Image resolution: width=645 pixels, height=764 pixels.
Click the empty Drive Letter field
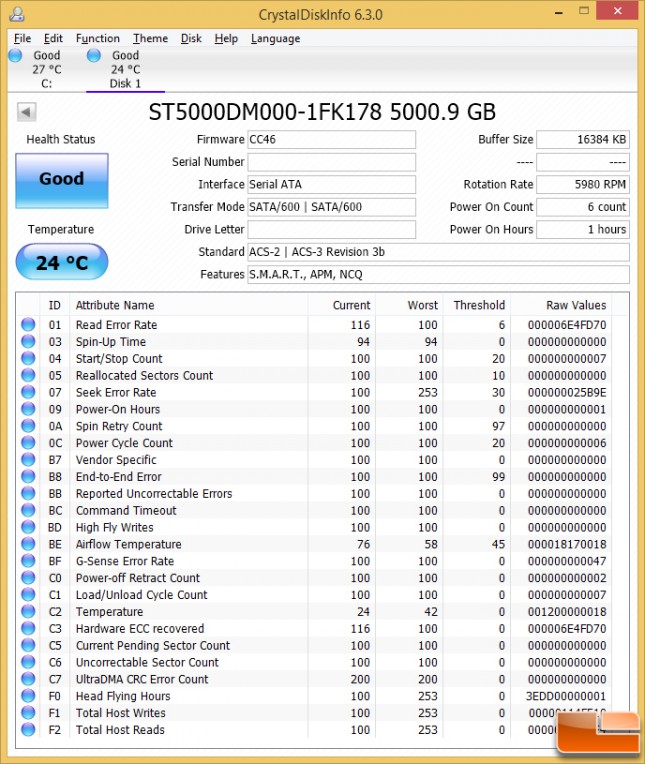coord(331,229)
